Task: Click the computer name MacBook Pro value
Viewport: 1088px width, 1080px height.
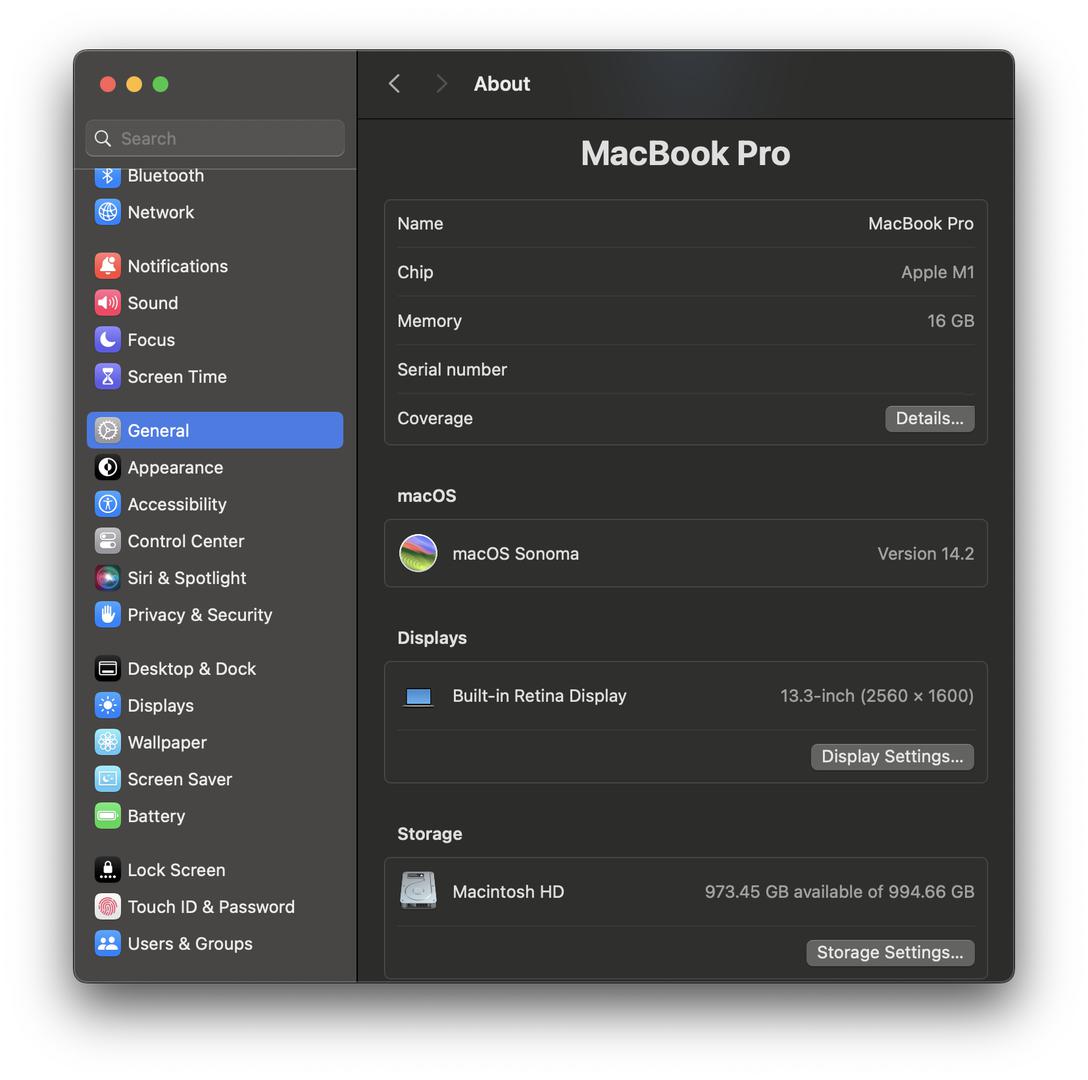Action: click(x=921, y=223)
